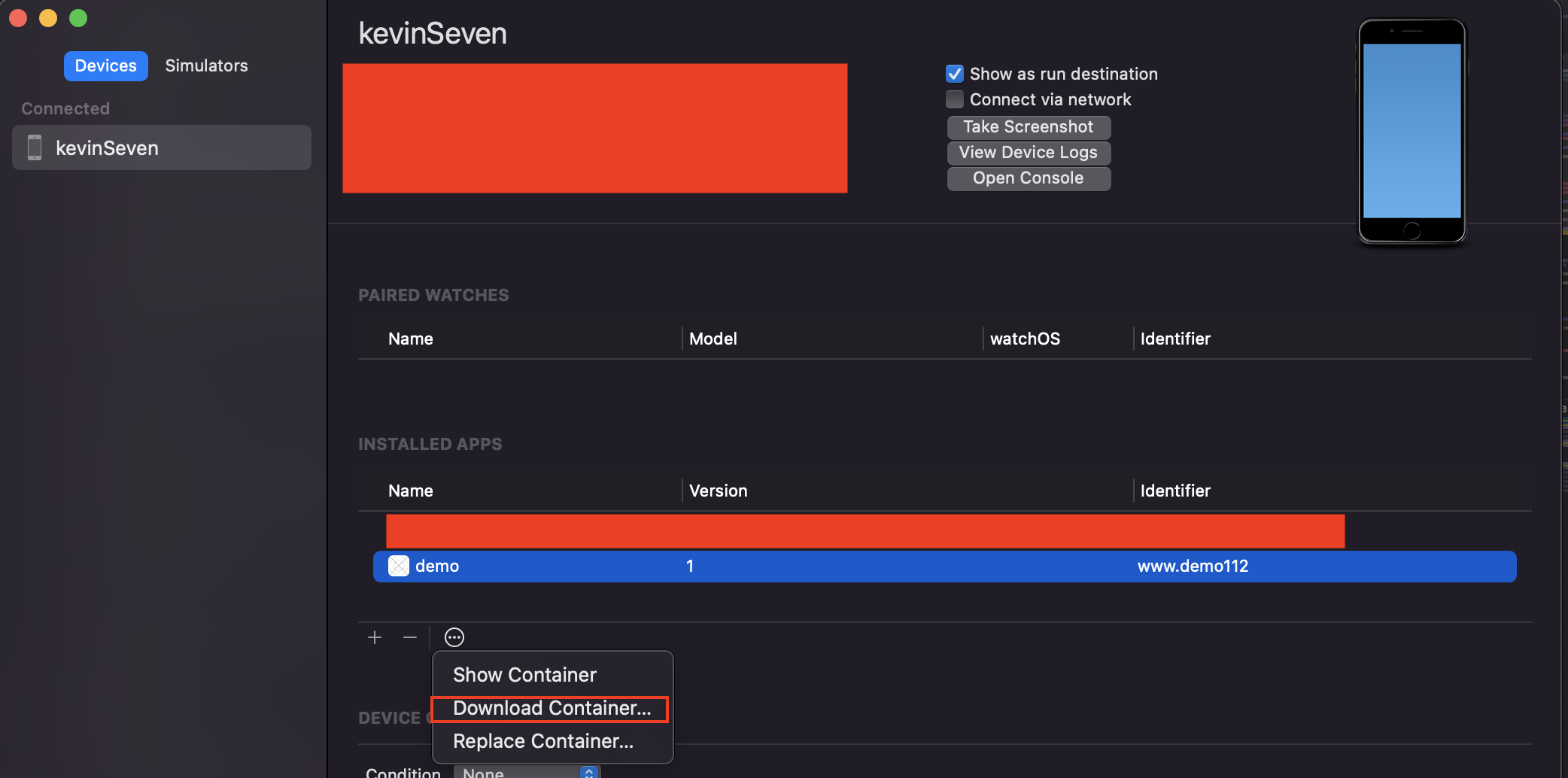This screenshot has width=1568, height=778.
Task: Click the Open Console button
Action: click(x=1029, y=178)
